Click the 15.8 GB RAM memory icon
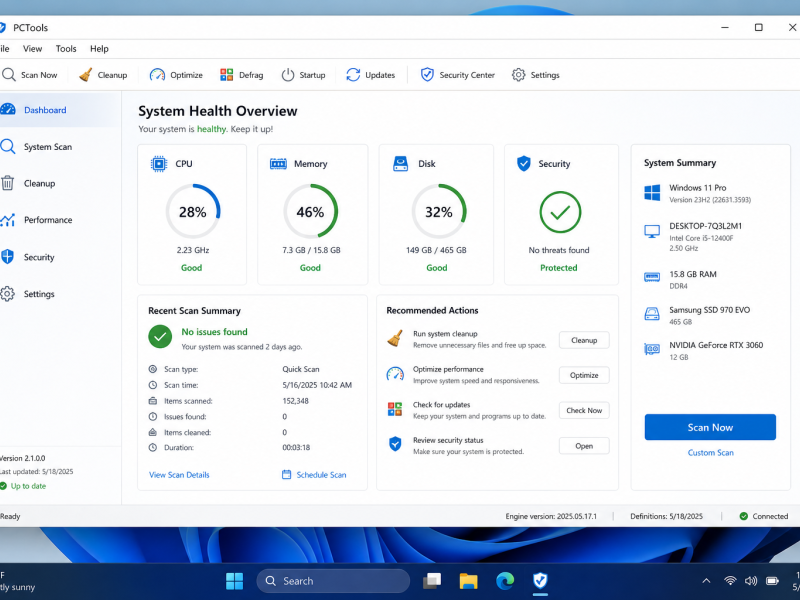 tap(652, 278)
